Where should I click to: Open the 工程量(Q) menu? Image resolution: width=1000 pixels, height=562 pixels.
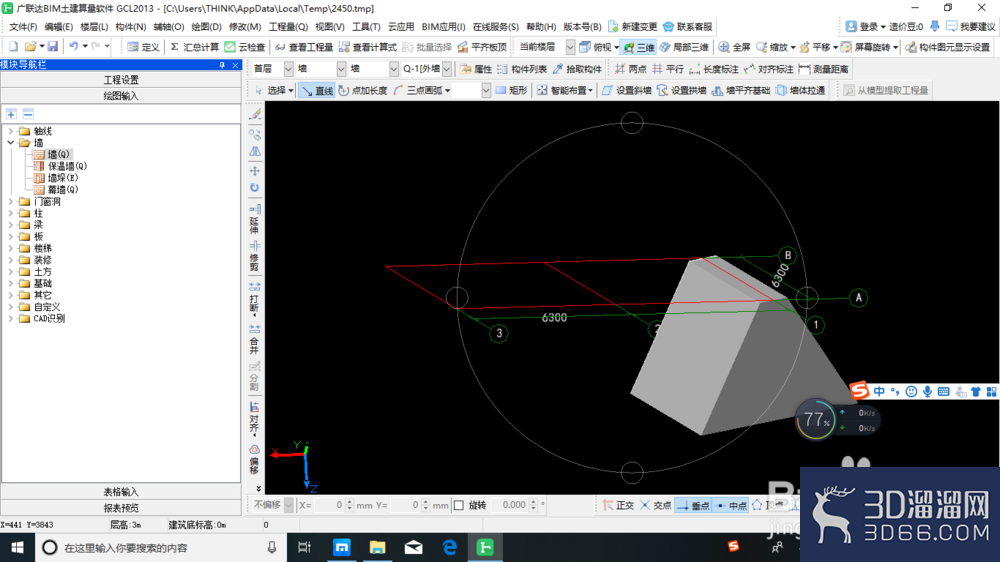288,27
